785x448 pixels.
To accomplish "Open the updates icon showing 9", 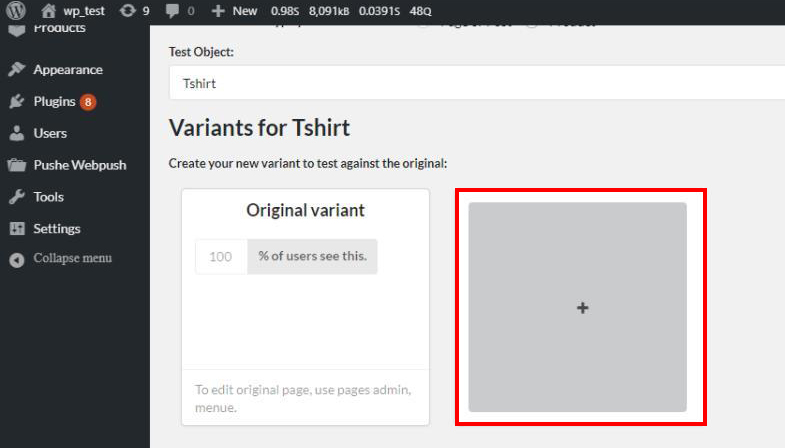I will pos(128,11).
